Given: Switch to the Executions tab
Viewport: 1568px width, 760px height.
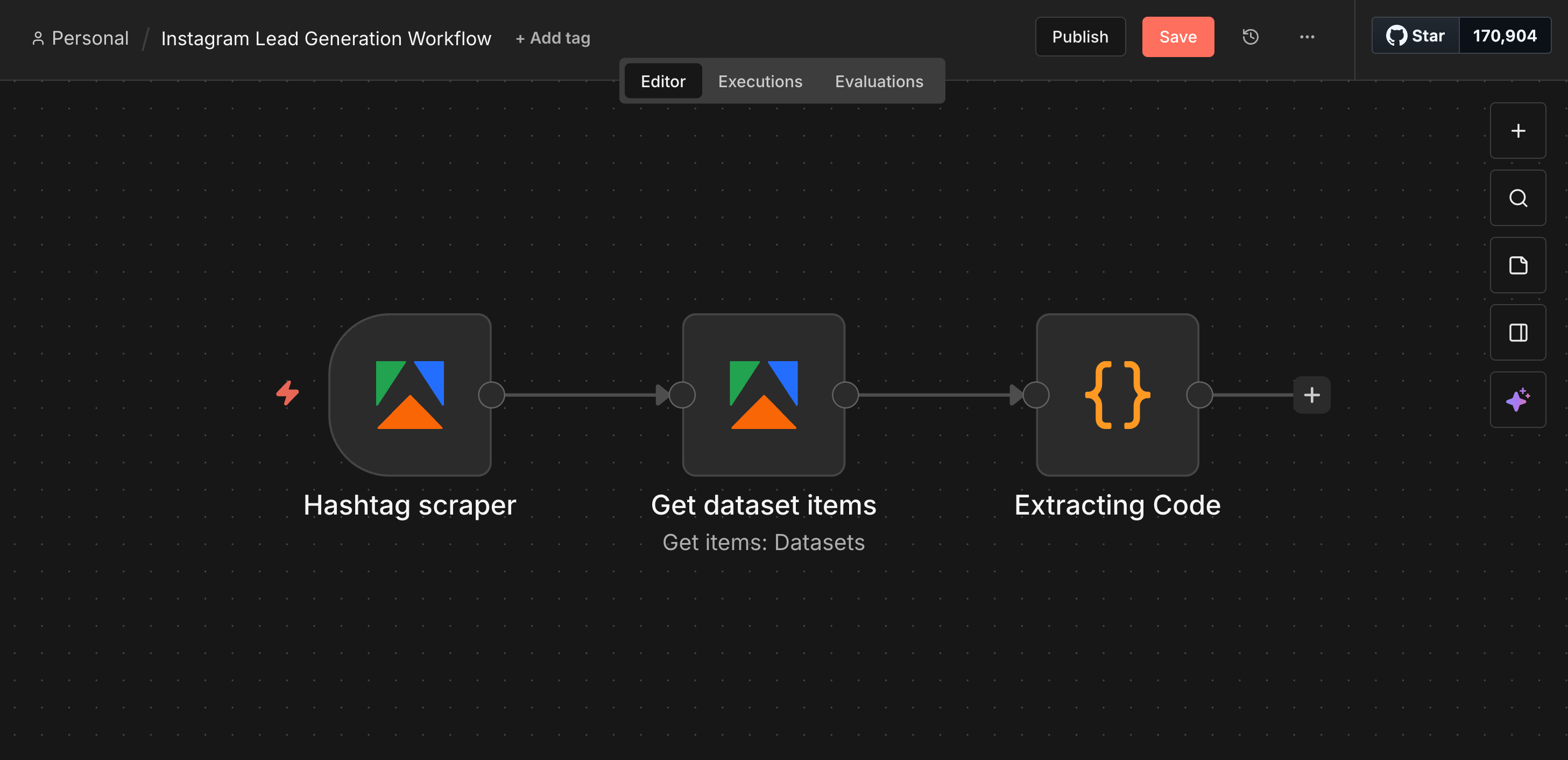Looking at the screenshot, I should point(760,81).
